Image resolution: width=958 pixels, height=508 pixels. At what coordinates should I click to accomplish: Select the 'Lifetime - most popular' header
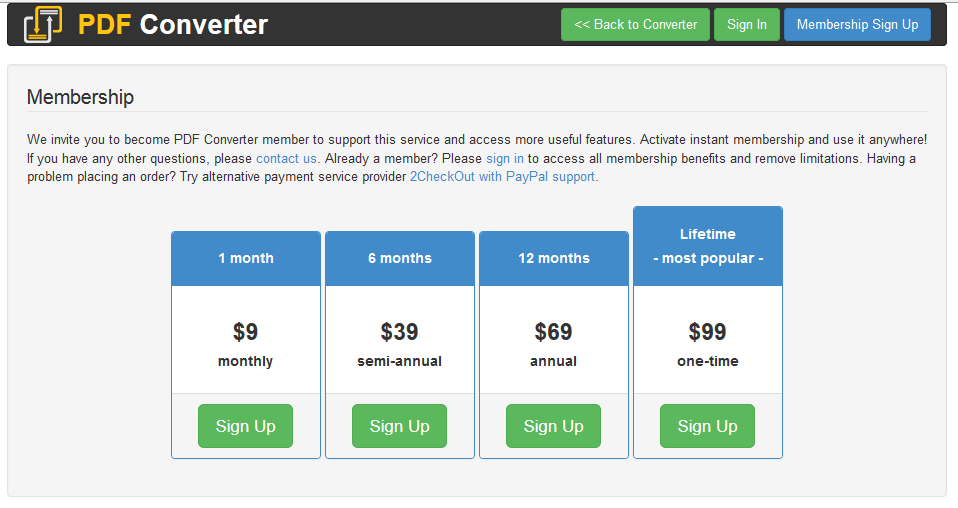(708, 246)
